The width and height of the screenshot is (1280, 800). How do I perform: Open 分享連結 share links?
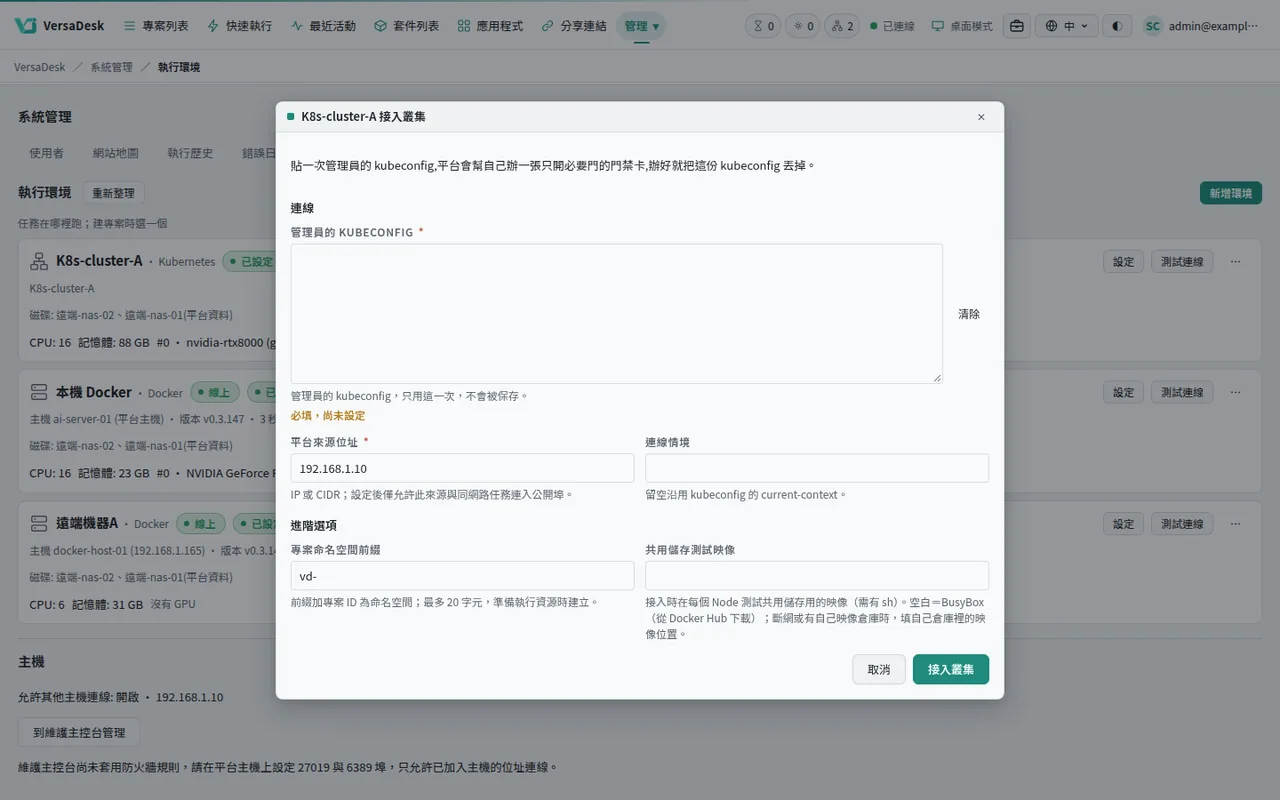pos(574,26)
